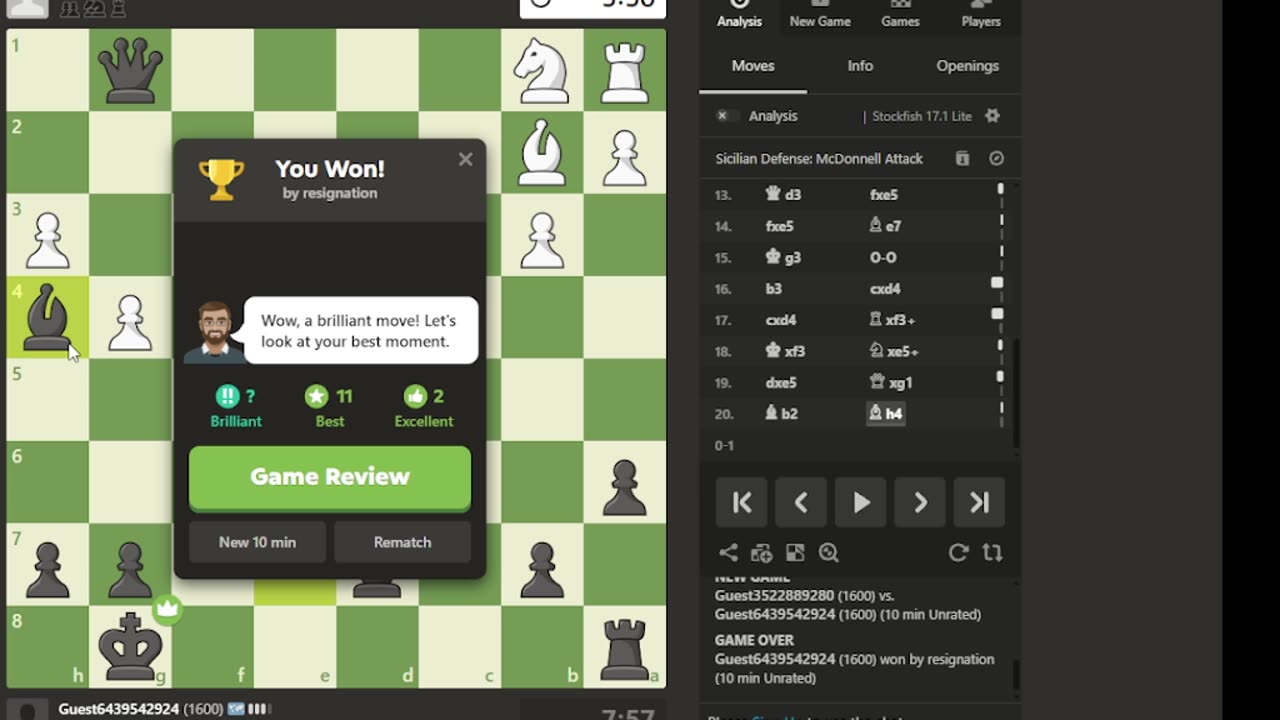The height and width of the screenshot is (720, 1280).
Task: Select highlighted move 20 Bh4
Action: 885,414
